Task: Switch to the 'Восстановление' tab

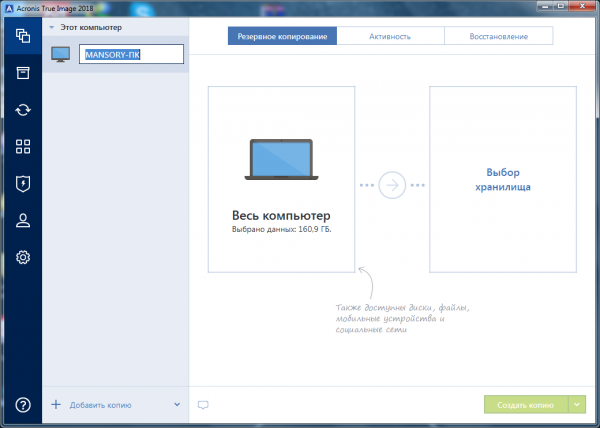Action: coord(498,36)
